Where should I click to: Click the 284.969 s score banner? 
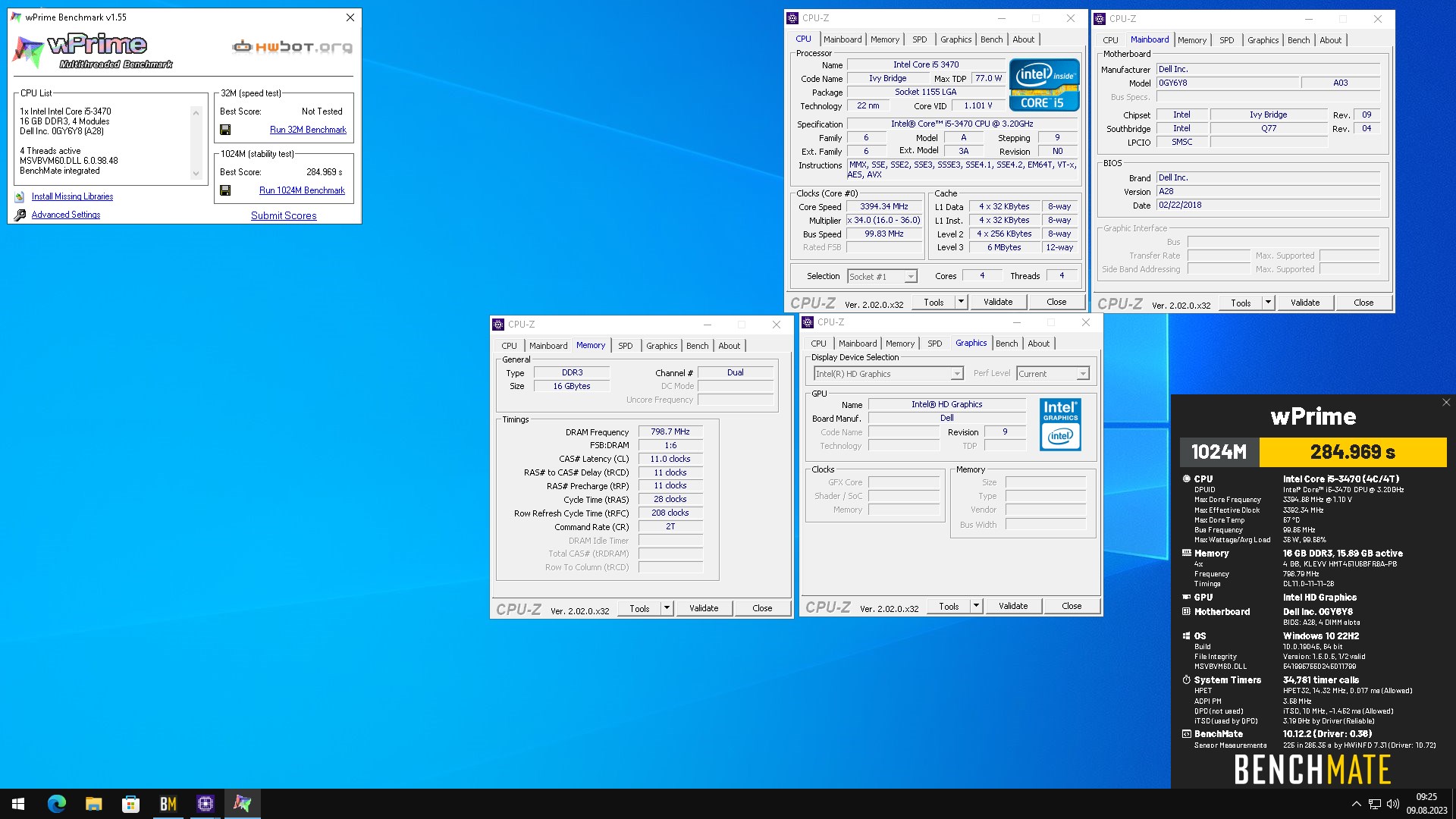[x=1353, y=453]
